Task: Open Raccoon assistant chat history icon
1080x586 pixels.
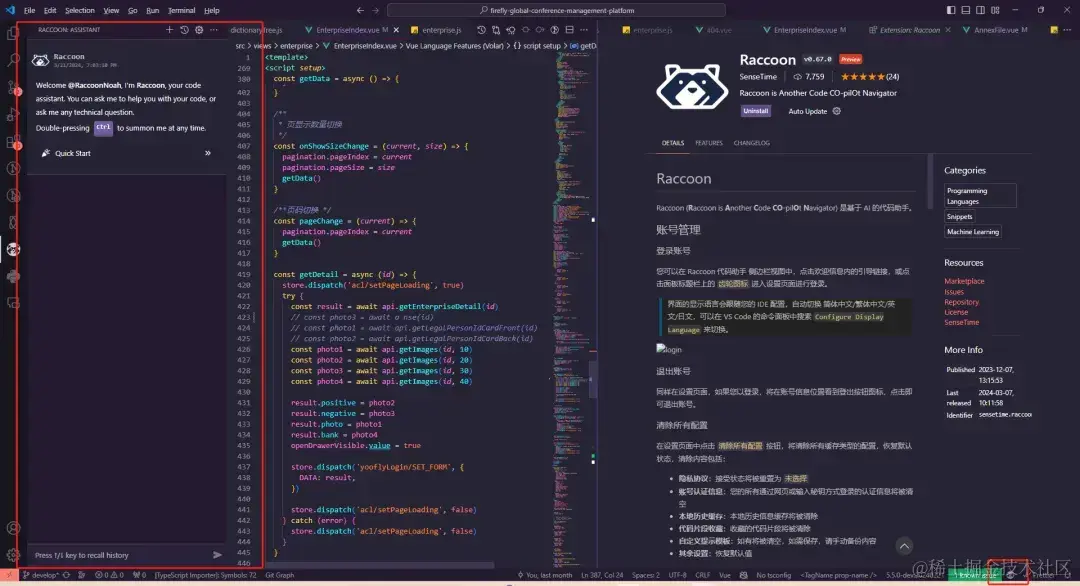Action: coord(184,30)
